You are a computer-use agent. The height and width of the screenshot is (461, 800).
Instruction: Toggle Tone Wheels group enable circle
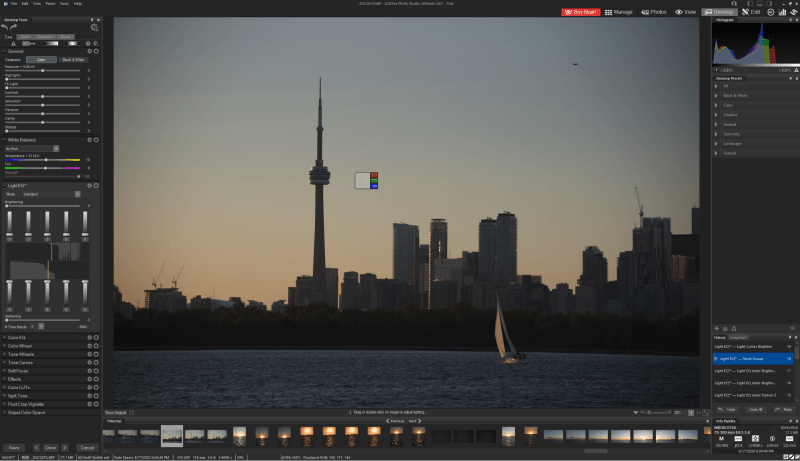(x=96, y=354)
